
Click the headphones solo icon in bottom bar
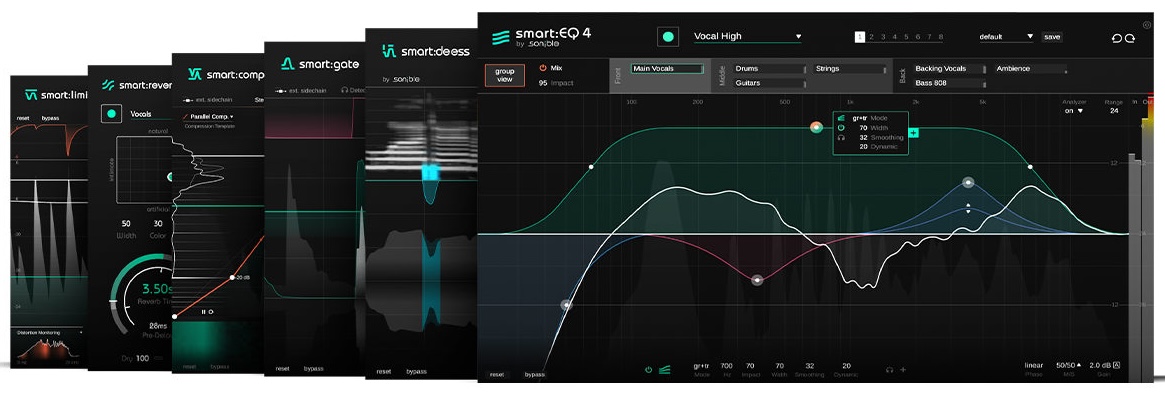(x=889, y=369)
